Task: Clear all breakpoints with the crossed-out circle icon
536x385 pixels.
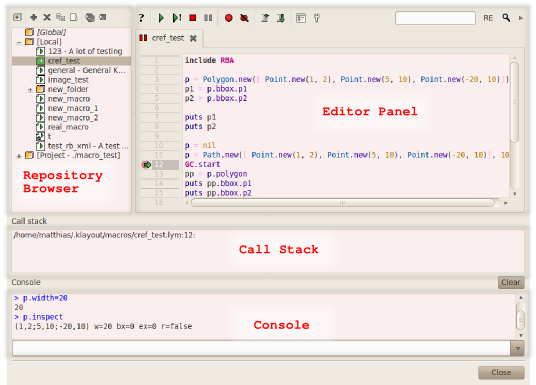Action: click(x=244, y=18)
